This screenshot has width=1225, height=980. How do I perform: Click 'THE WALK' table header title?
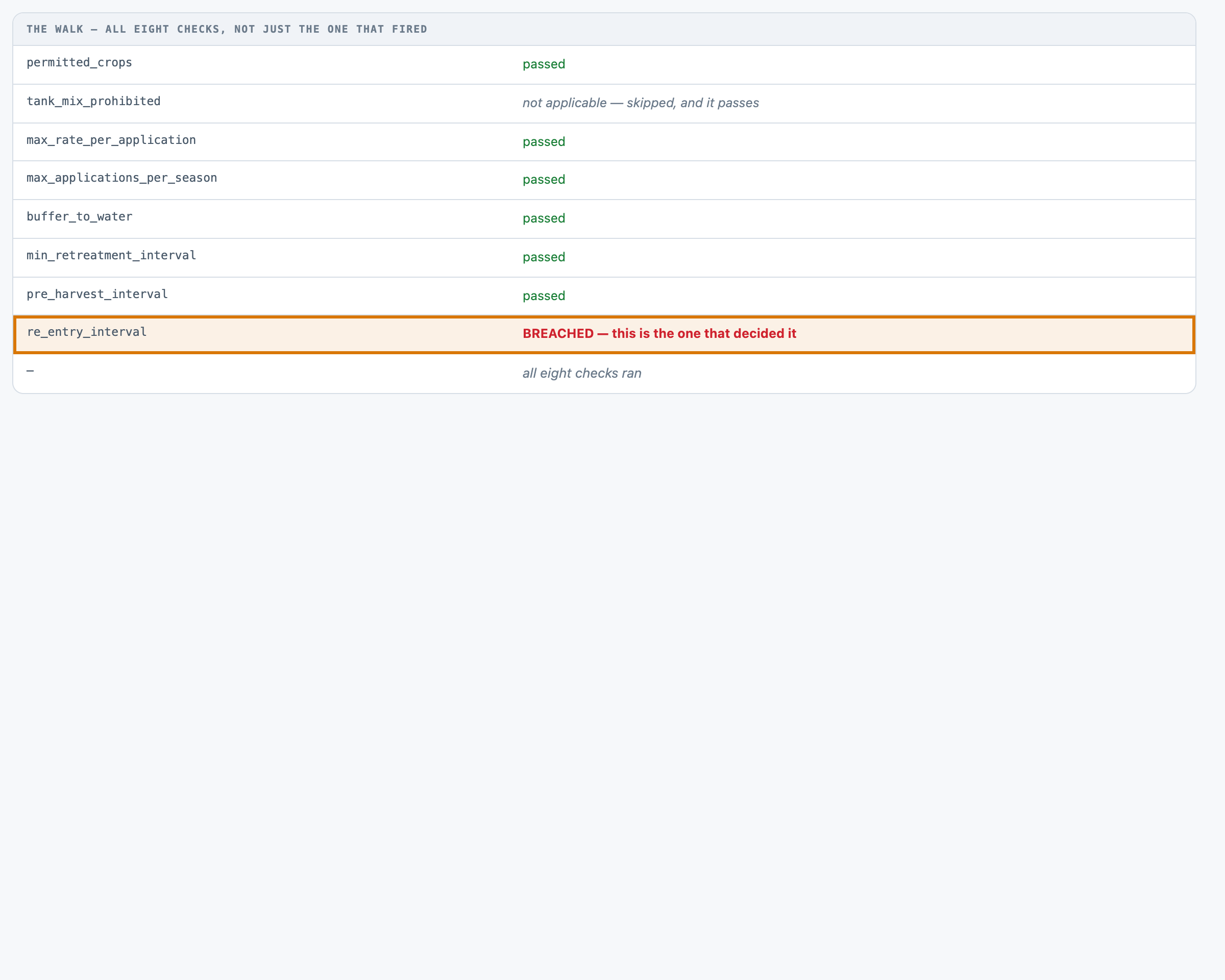[227, 29]
